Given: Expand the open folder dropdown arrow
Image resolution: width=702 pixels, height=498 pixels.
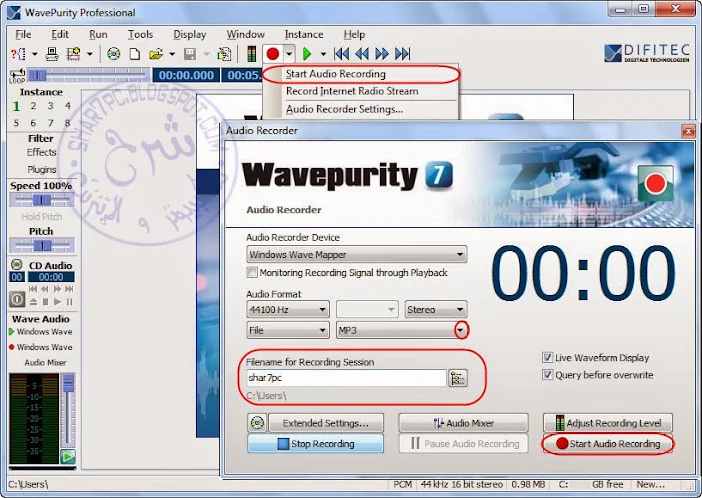Looking at the screenshot, I should pos(172,54).
